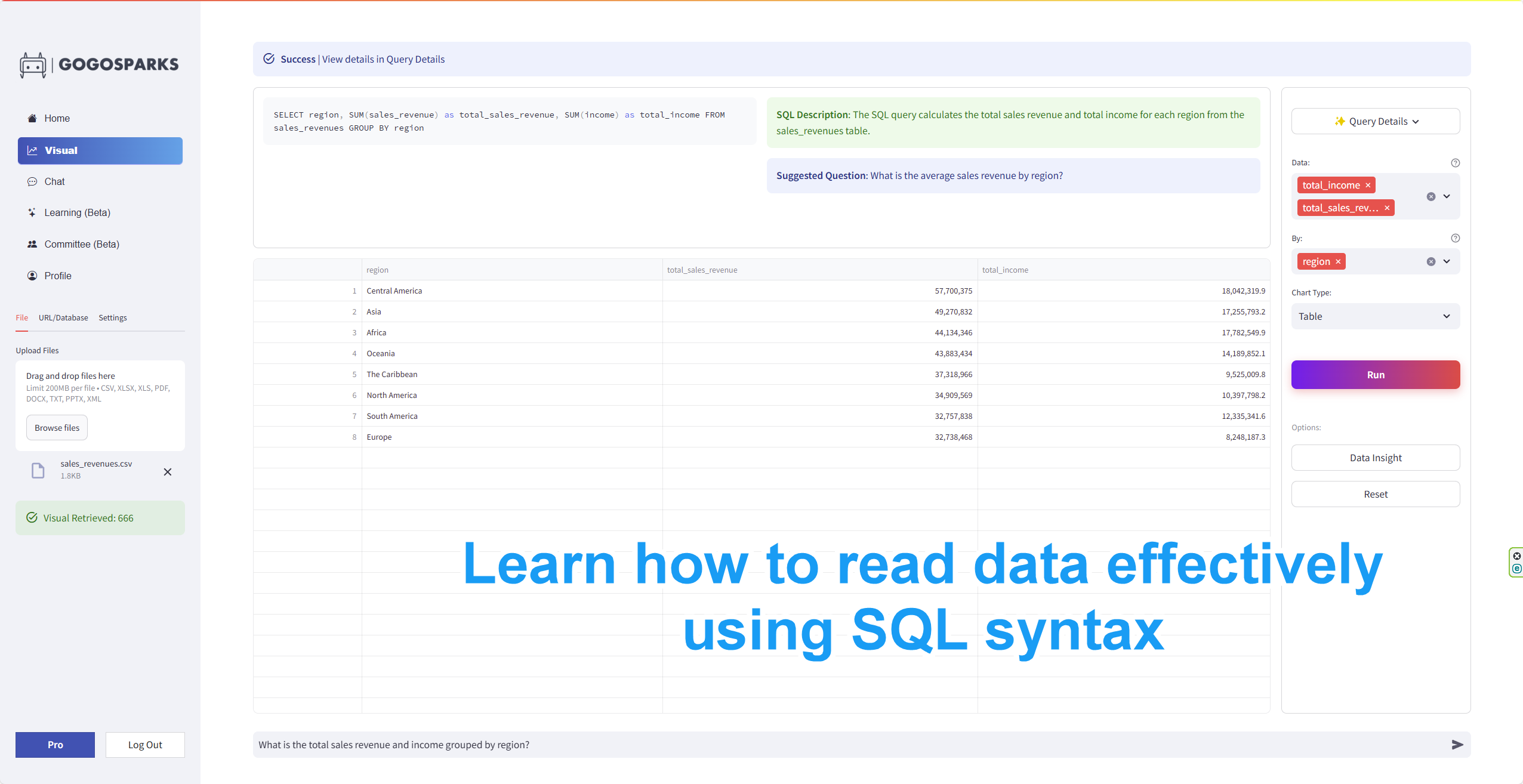Open the Chart Type dropdown showing Table

(1375, 316)
